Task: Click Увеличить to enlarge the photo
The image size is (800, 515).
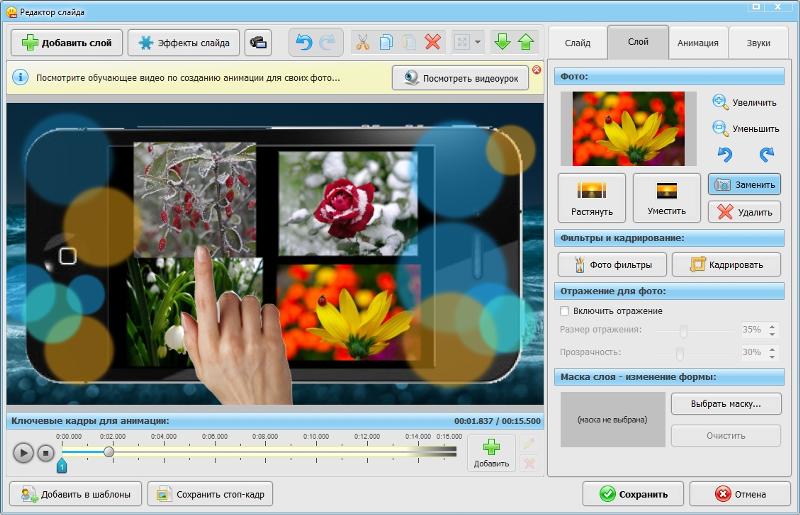Action: click(745, 103)
